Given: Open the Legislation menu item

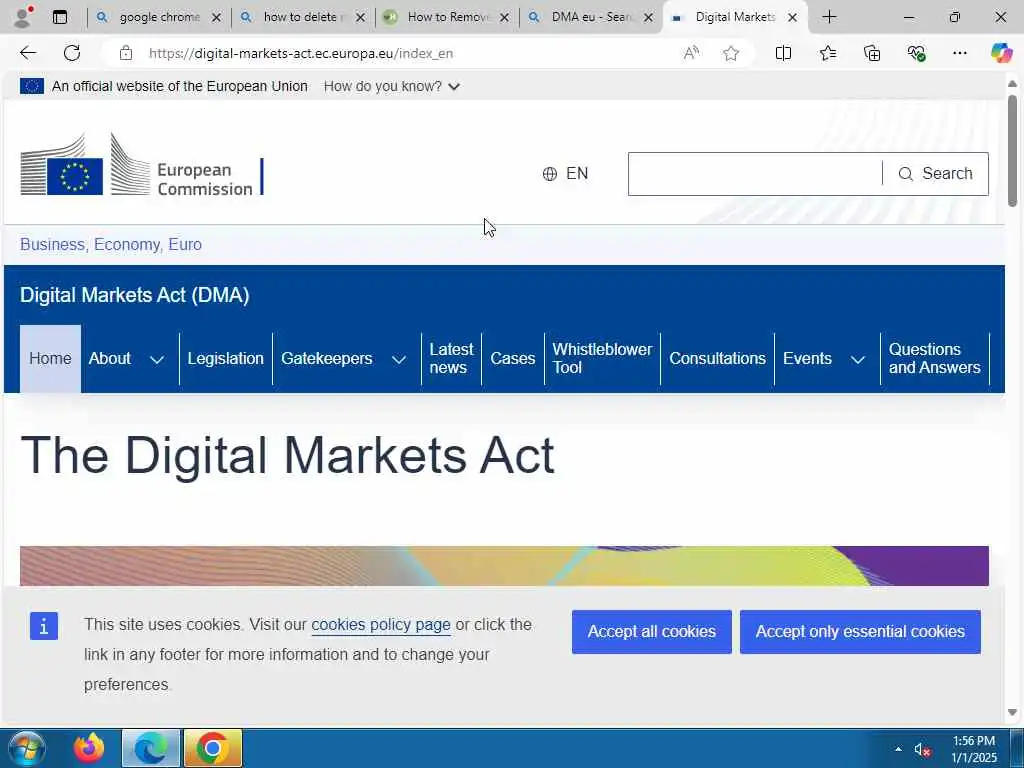Looking at the screenshot, I should 225,359.
